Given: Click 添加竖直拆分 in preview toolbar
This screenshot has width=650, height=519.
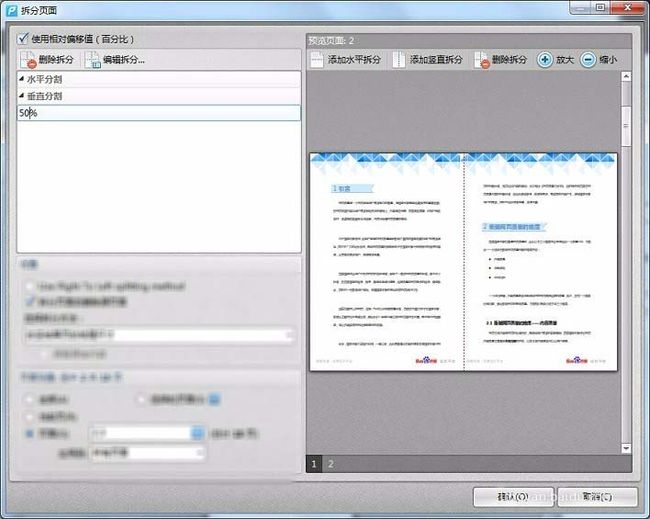Looking at the screenshot, I should coord(427,60).
